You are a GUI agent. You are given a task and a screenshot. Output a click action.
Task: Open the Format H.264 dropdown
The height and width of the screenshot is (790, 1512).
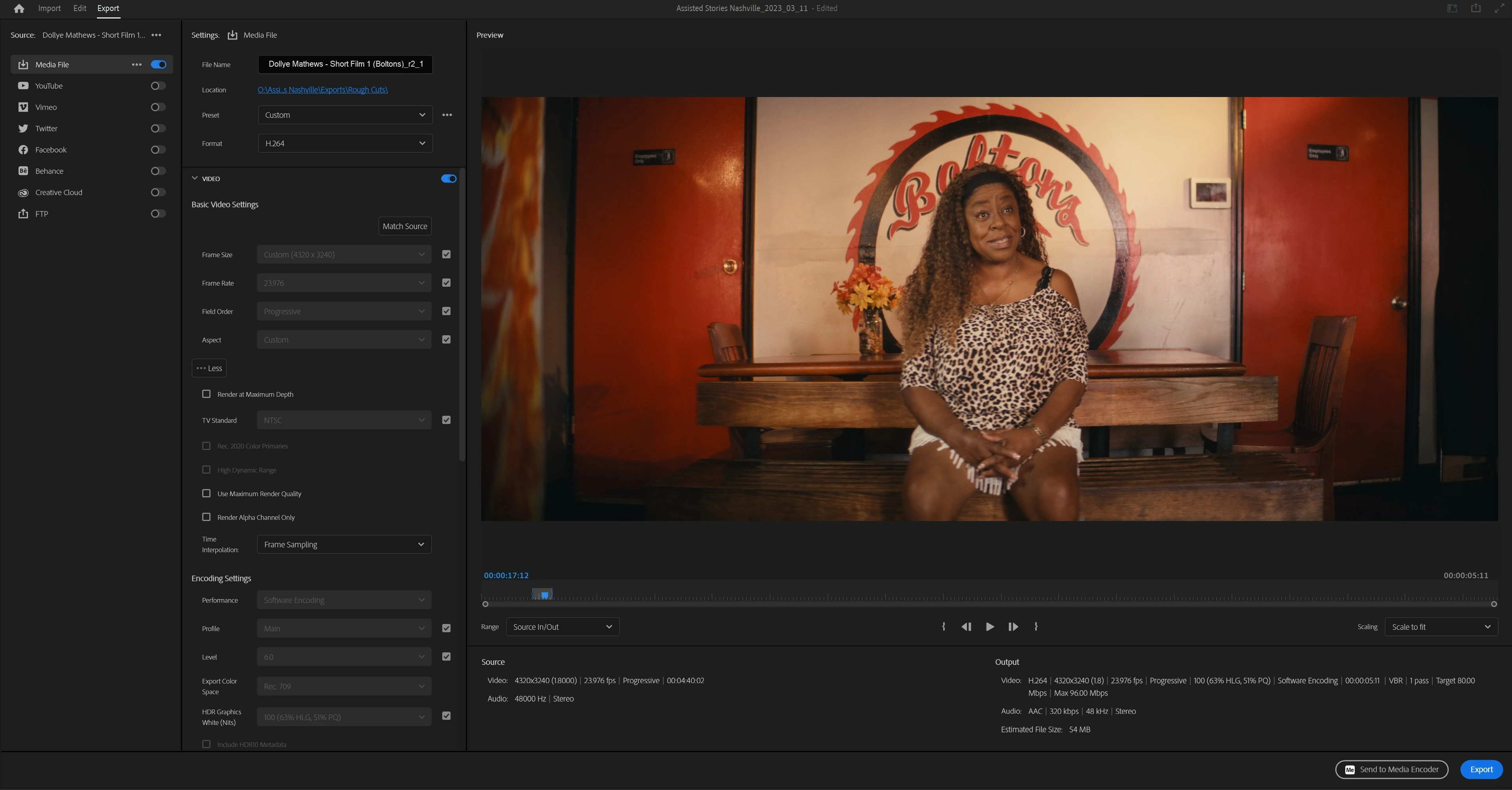(x=344, y=143)
